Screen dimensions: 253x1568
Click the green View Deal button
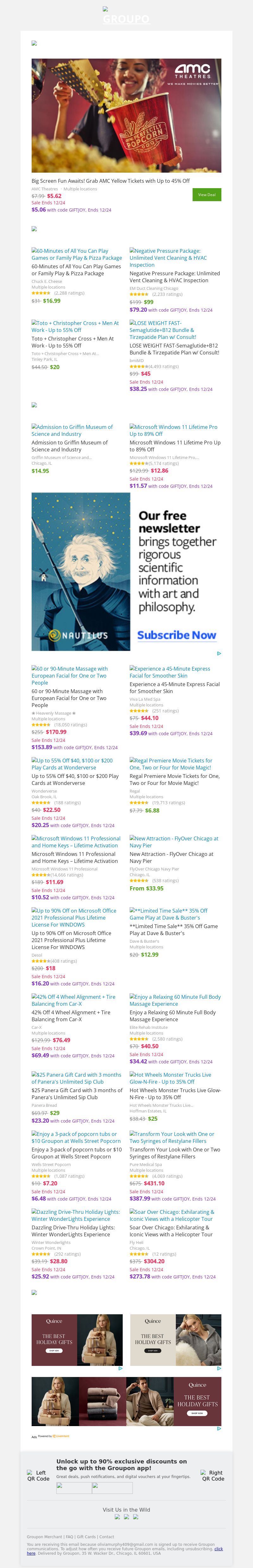point(207,194)
